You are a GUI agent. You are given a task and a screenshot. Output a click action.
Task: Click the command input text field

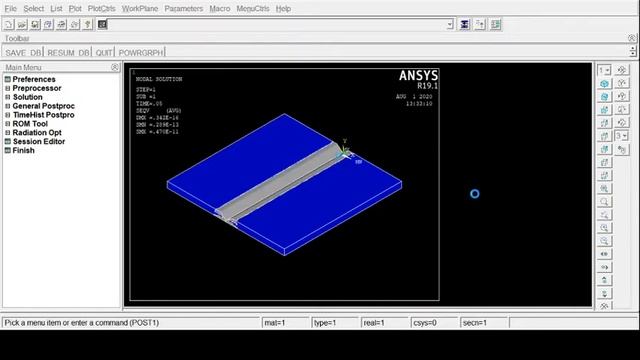(277, 24)
